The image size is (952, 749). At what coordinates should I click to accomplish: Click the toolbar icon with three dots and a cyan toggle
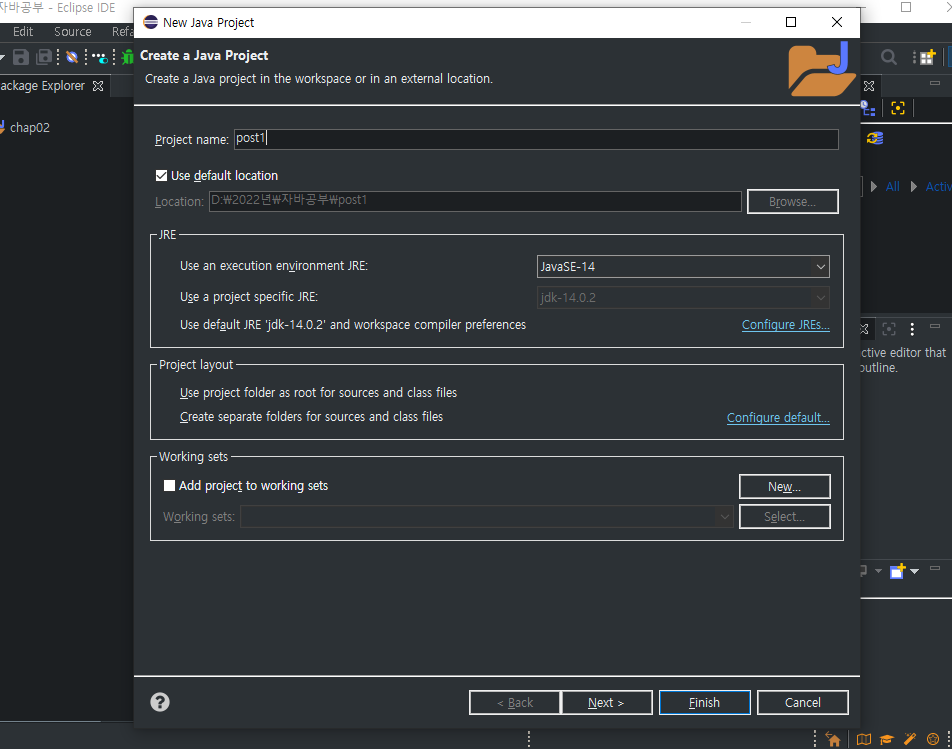pos(100,58)
